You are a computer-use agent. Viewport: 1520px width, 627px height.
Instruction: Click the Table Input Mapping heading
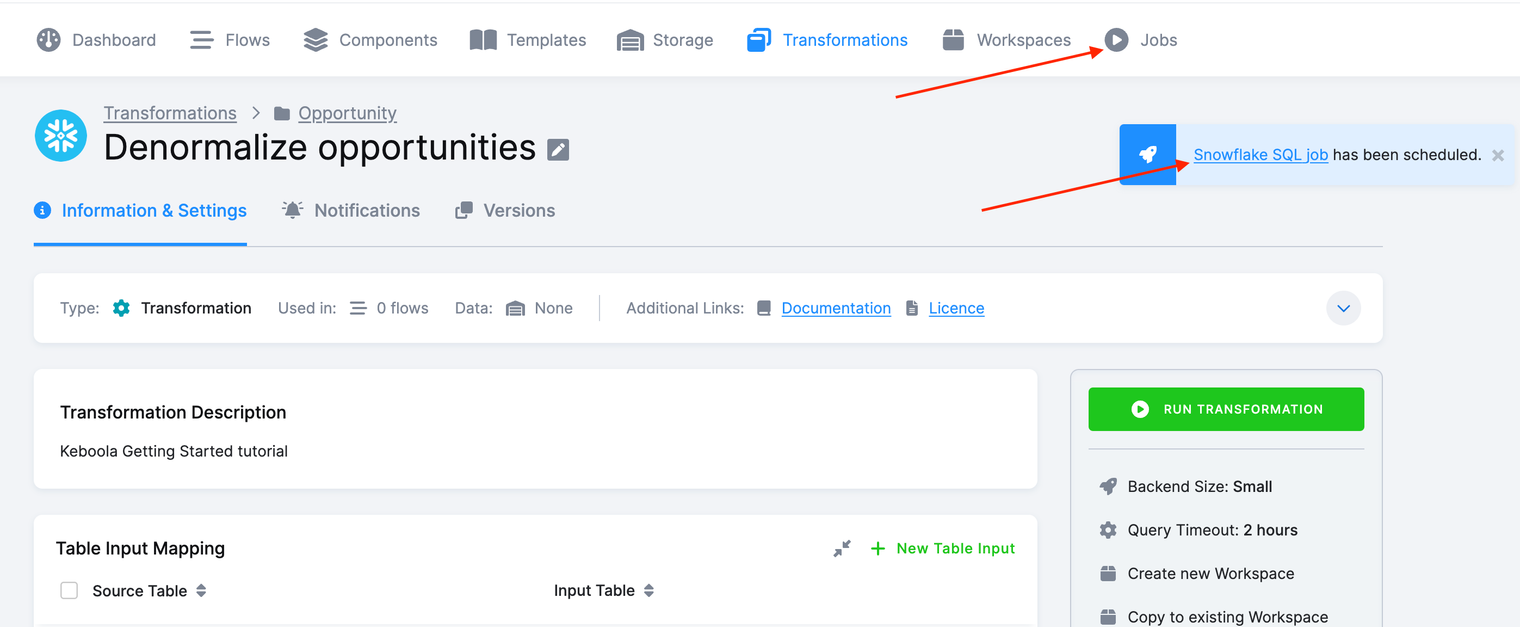click(x=140, y=548)
